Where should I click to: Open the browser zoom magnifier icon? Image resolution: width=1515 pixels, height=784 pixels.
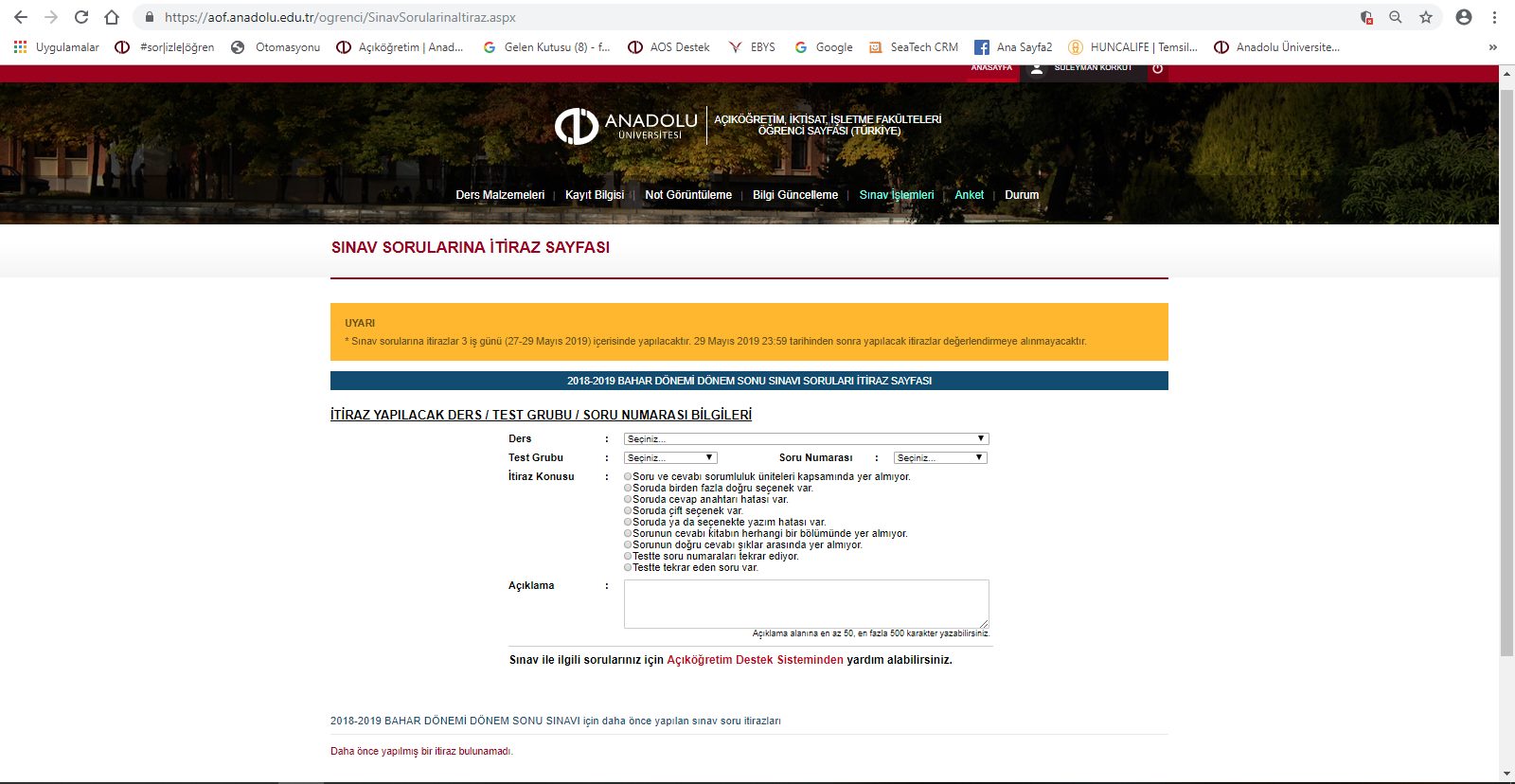[x=1396, y=17]
